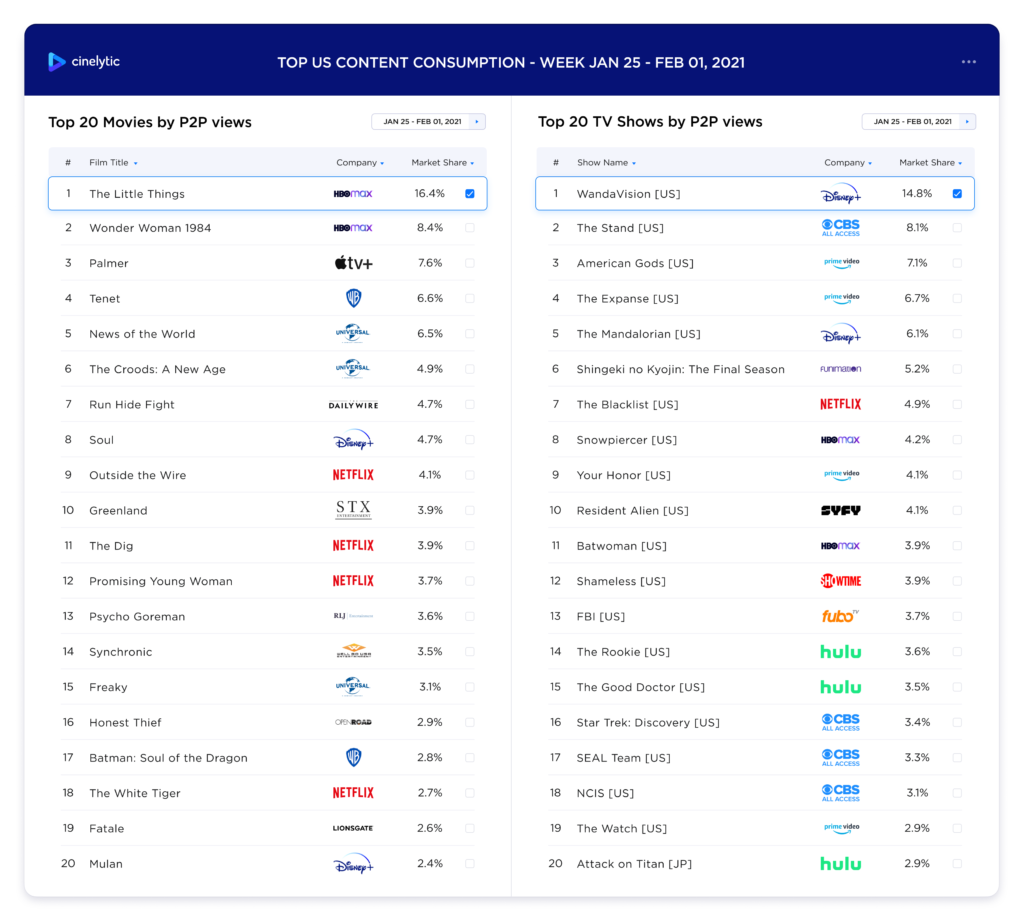Click Netflix logo for The Blacklist
Viewport: 1024px width, 921px height.
pyautogui.click(x=840, y=404)
